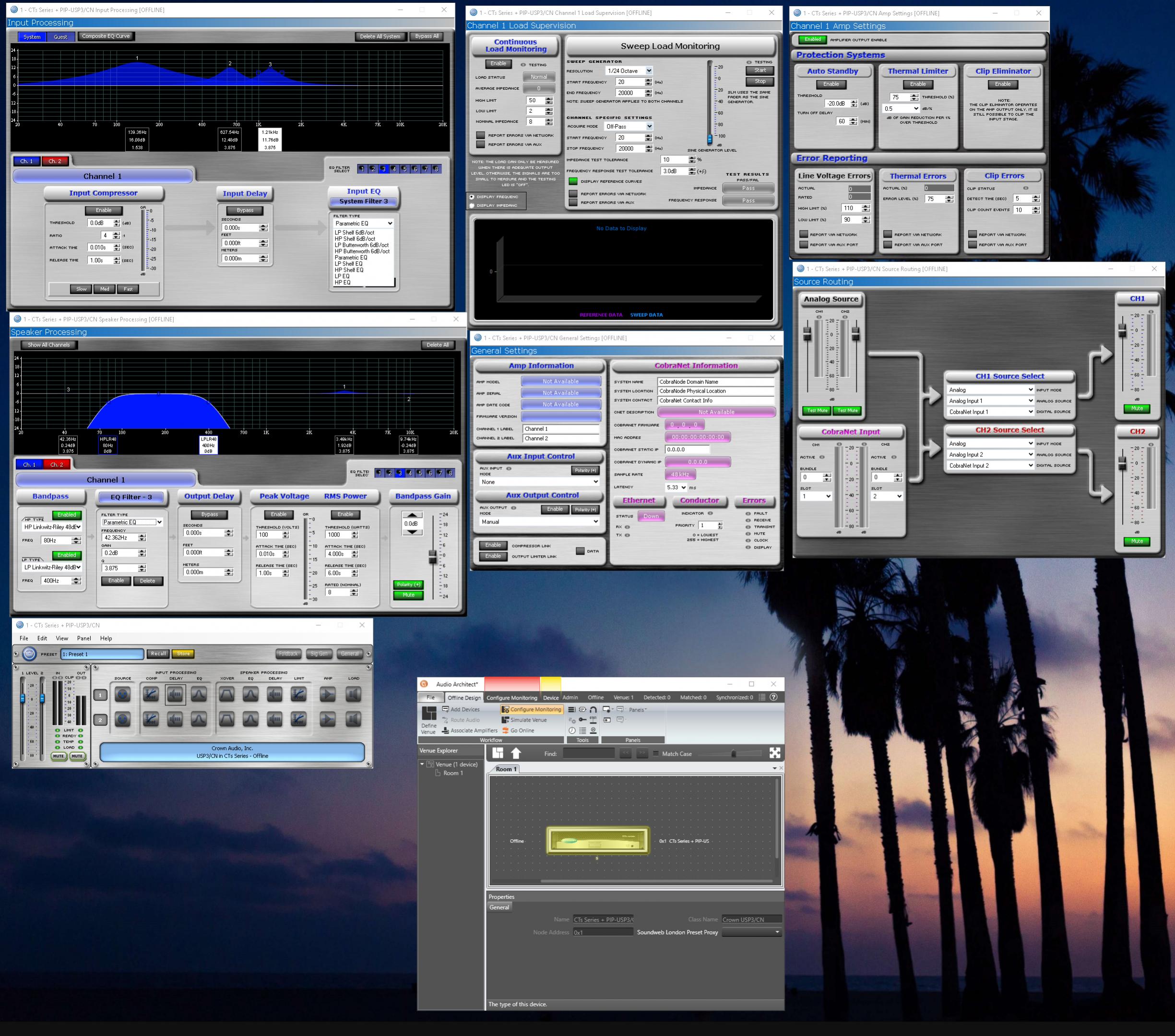Screen dimensions: 1175x1036
Task: Open channel 2 Source routing icon
Action: click(x=122, y=719)
